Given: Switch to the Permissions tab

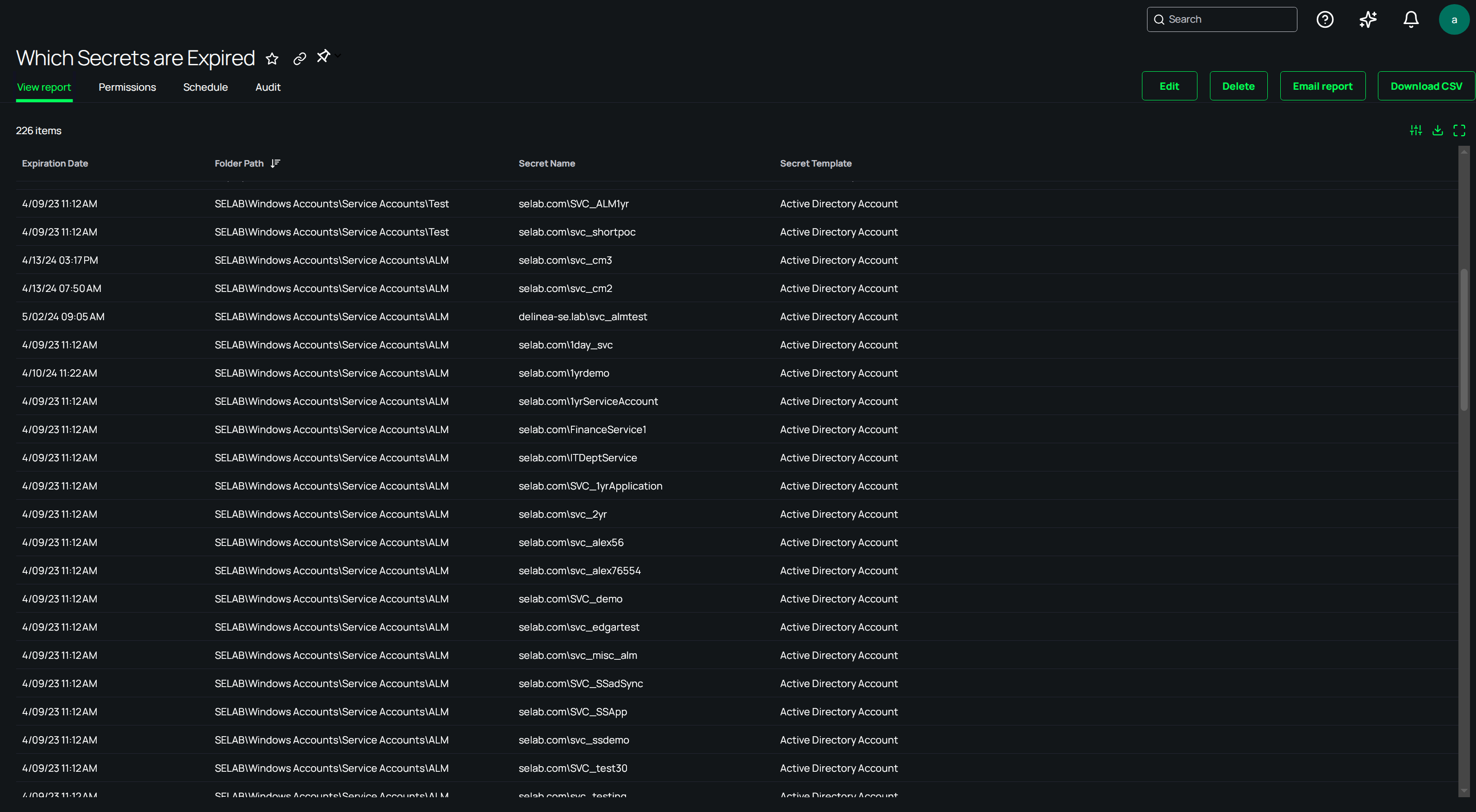Looking at the screenshot, I should [x=127, y=87].
